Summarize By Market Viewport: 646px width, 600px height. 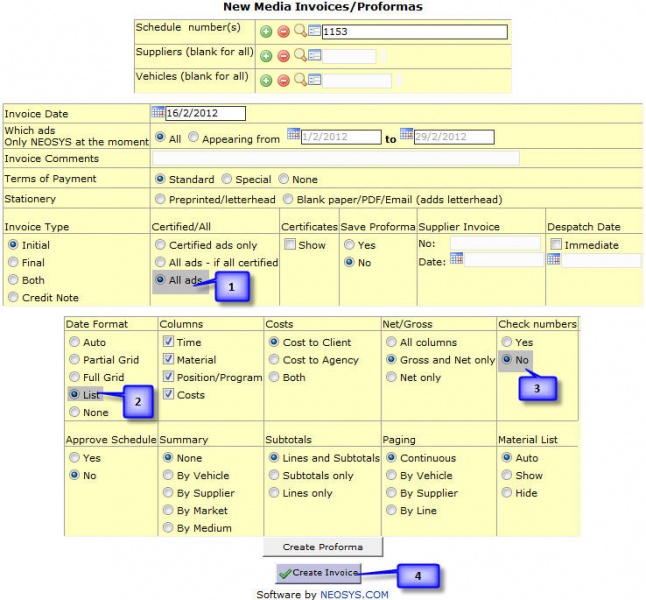tap(168, 510)
